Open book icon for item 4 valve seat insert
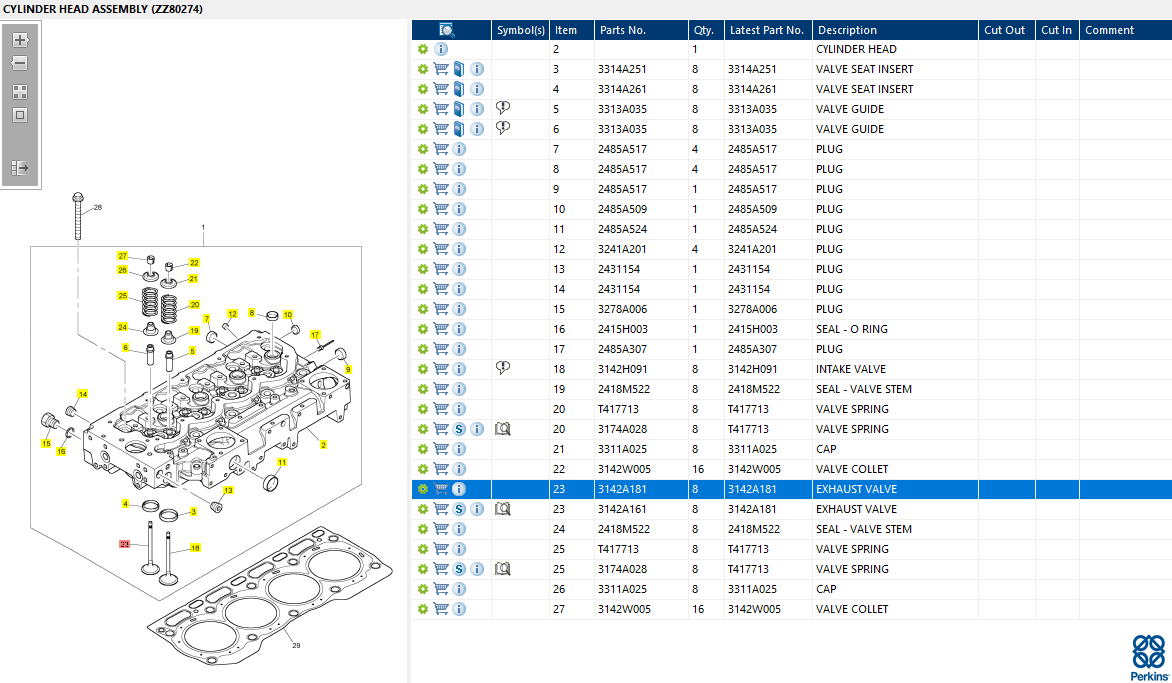The image size is (1172, 683). 459,89
